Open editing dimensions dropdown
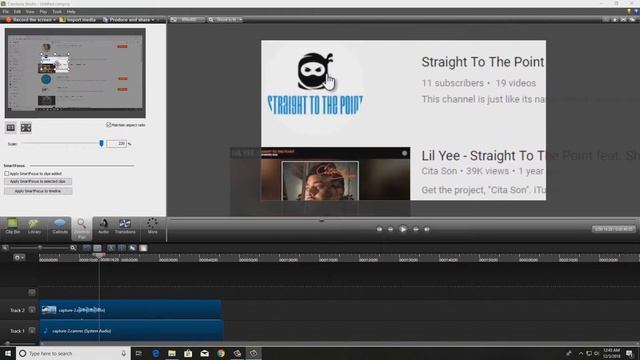Image resolution: width=640 pixels, height=360 pixels. tap(187, 20)
